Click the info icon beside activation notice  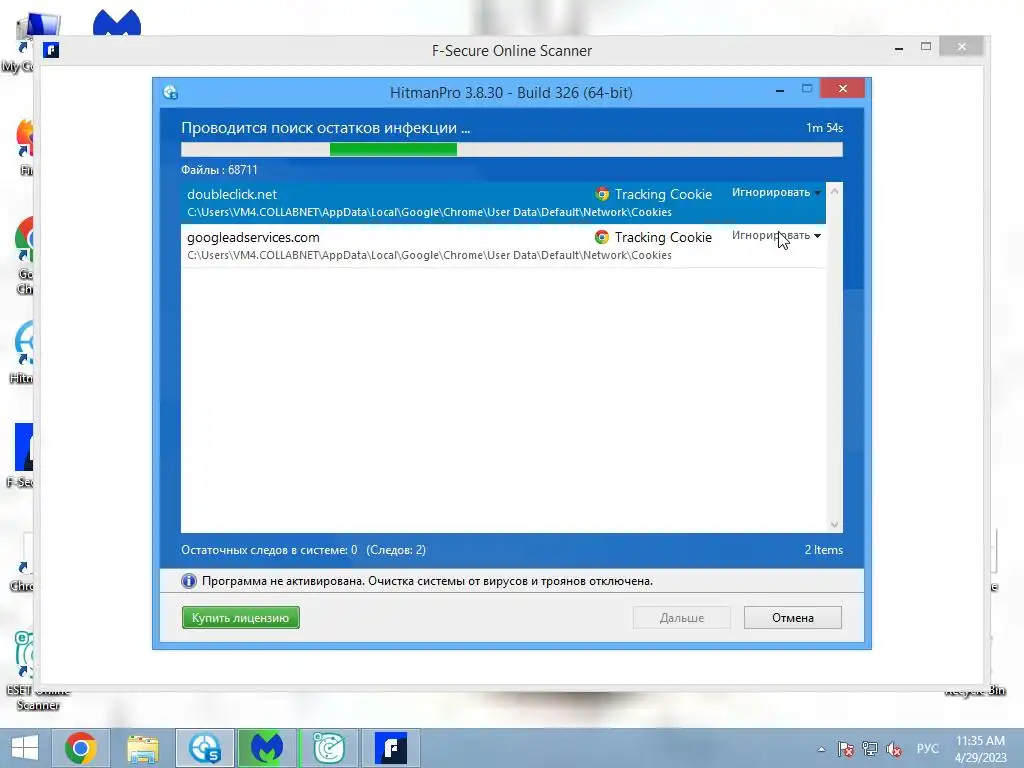click(189, 581)
